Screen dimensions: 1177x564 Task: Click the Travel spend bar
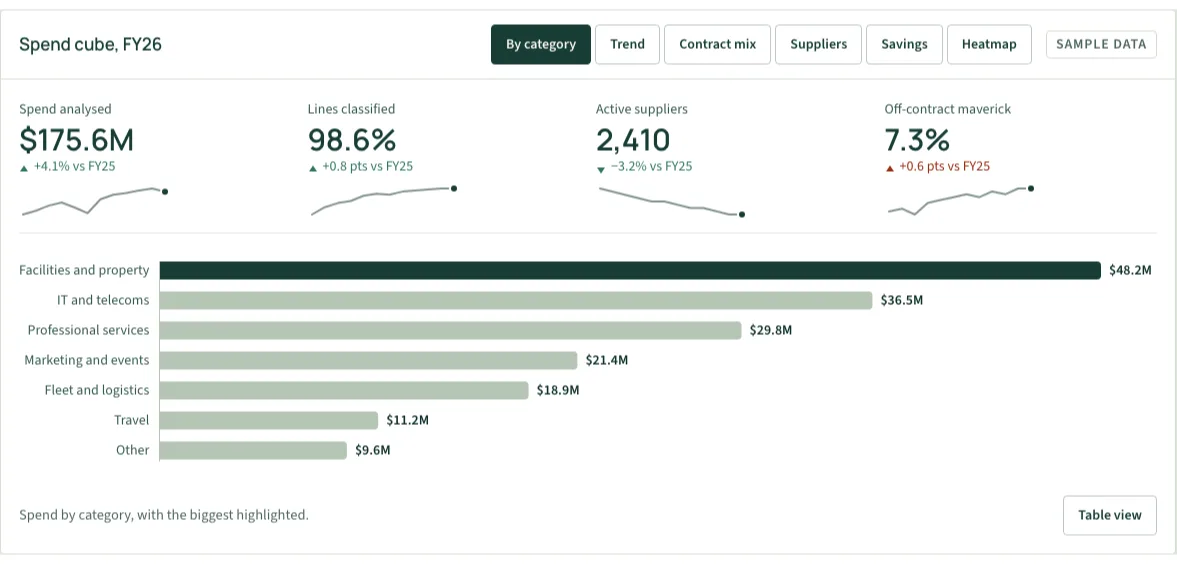coord(269,421)
